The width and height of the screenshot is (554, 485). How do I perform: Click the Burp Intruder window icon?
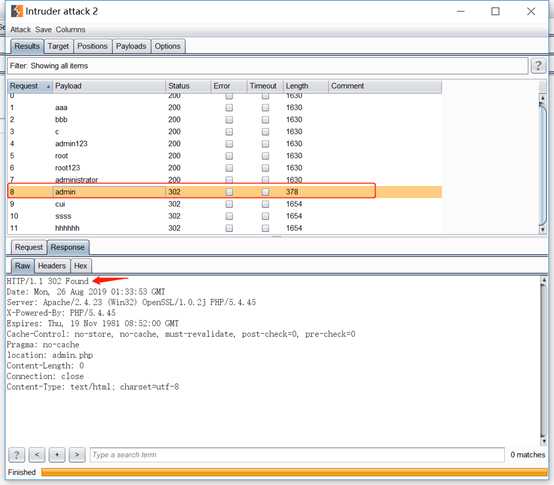17,11
